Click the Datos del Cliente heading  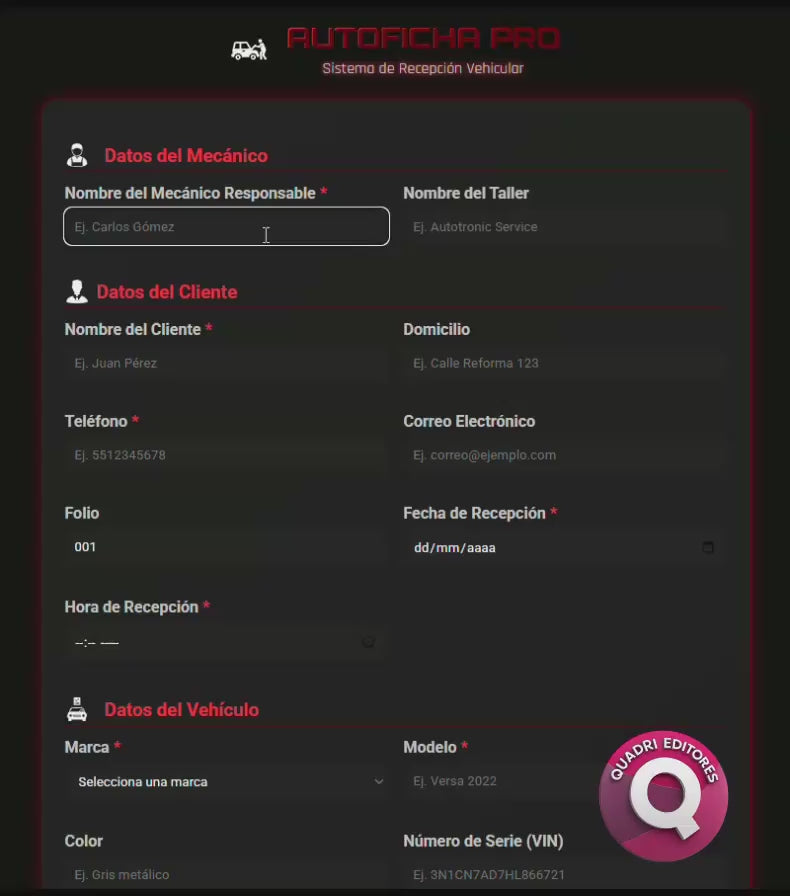(x=167, y=292)
